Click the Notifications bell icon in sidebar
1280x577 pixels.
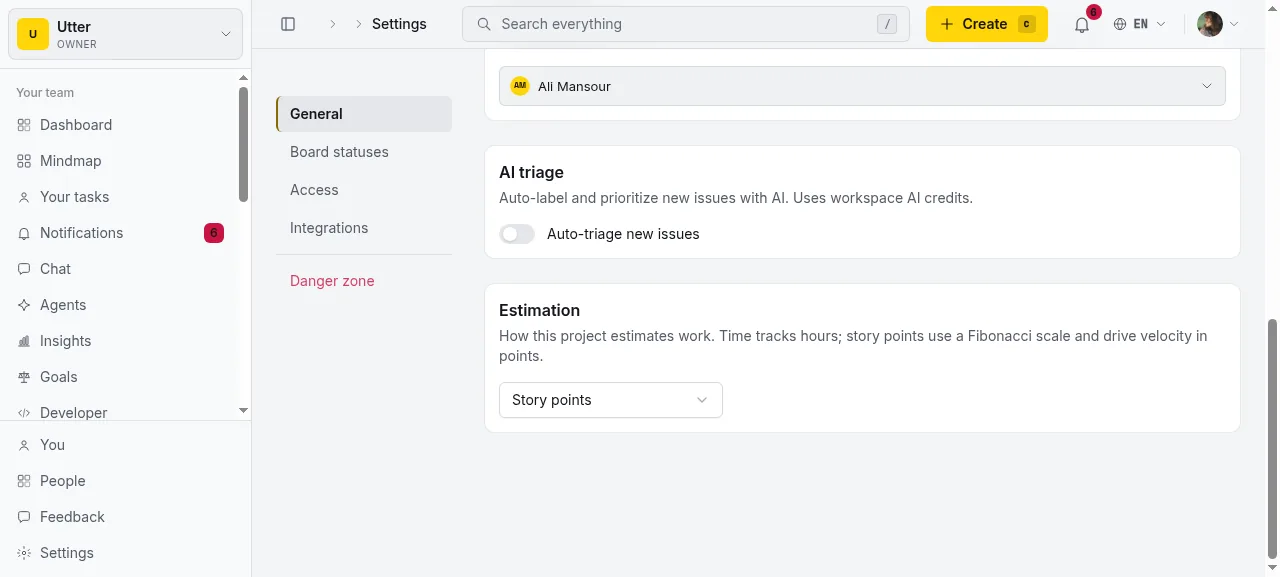coord(24,233)
